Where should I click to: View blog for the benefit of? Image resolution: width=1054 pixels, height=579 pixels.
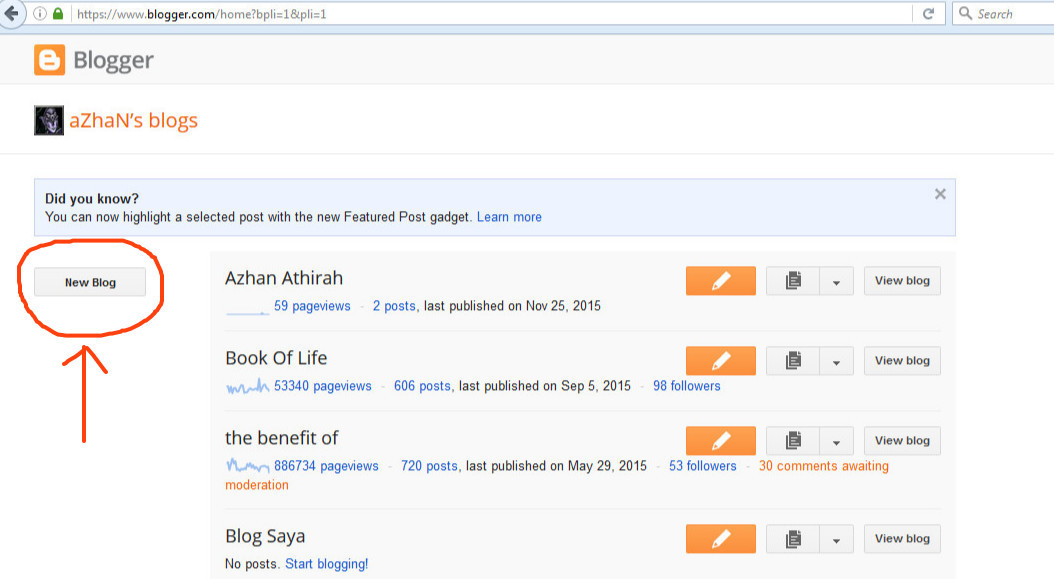pyautogui.click(x=902, y=441)
